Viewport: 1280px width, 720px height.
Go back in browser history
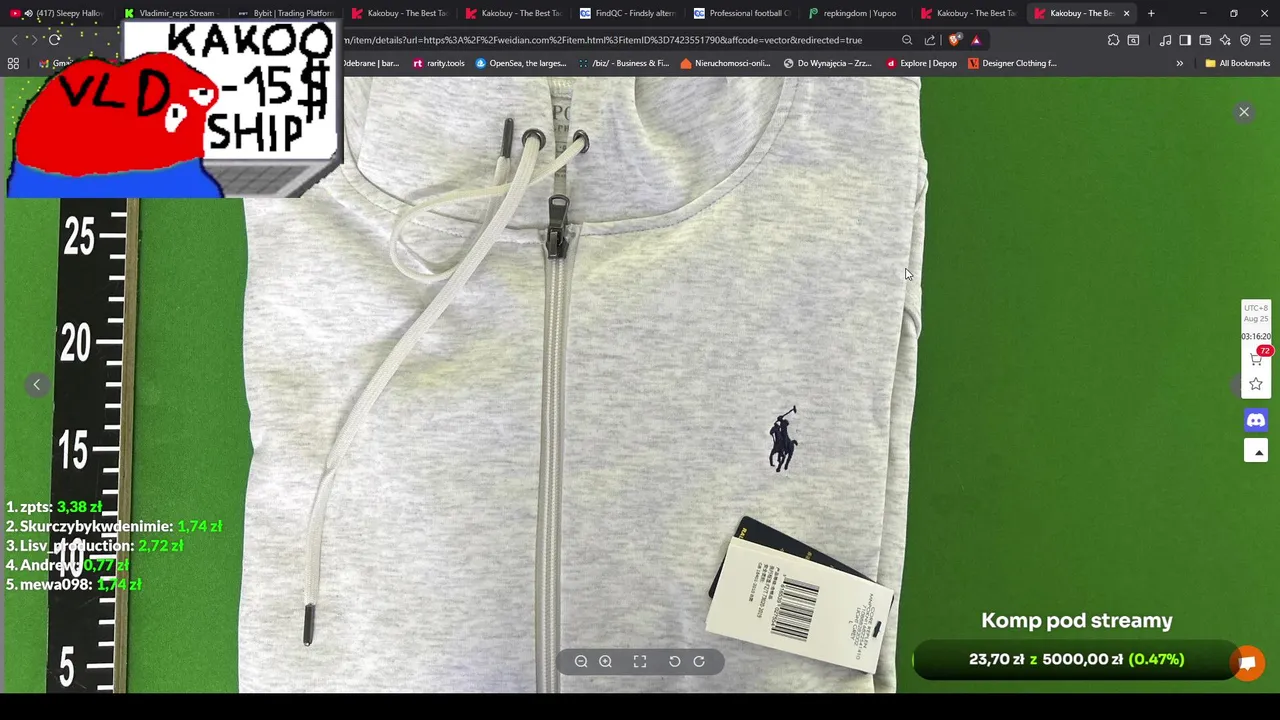pos(14,40)
